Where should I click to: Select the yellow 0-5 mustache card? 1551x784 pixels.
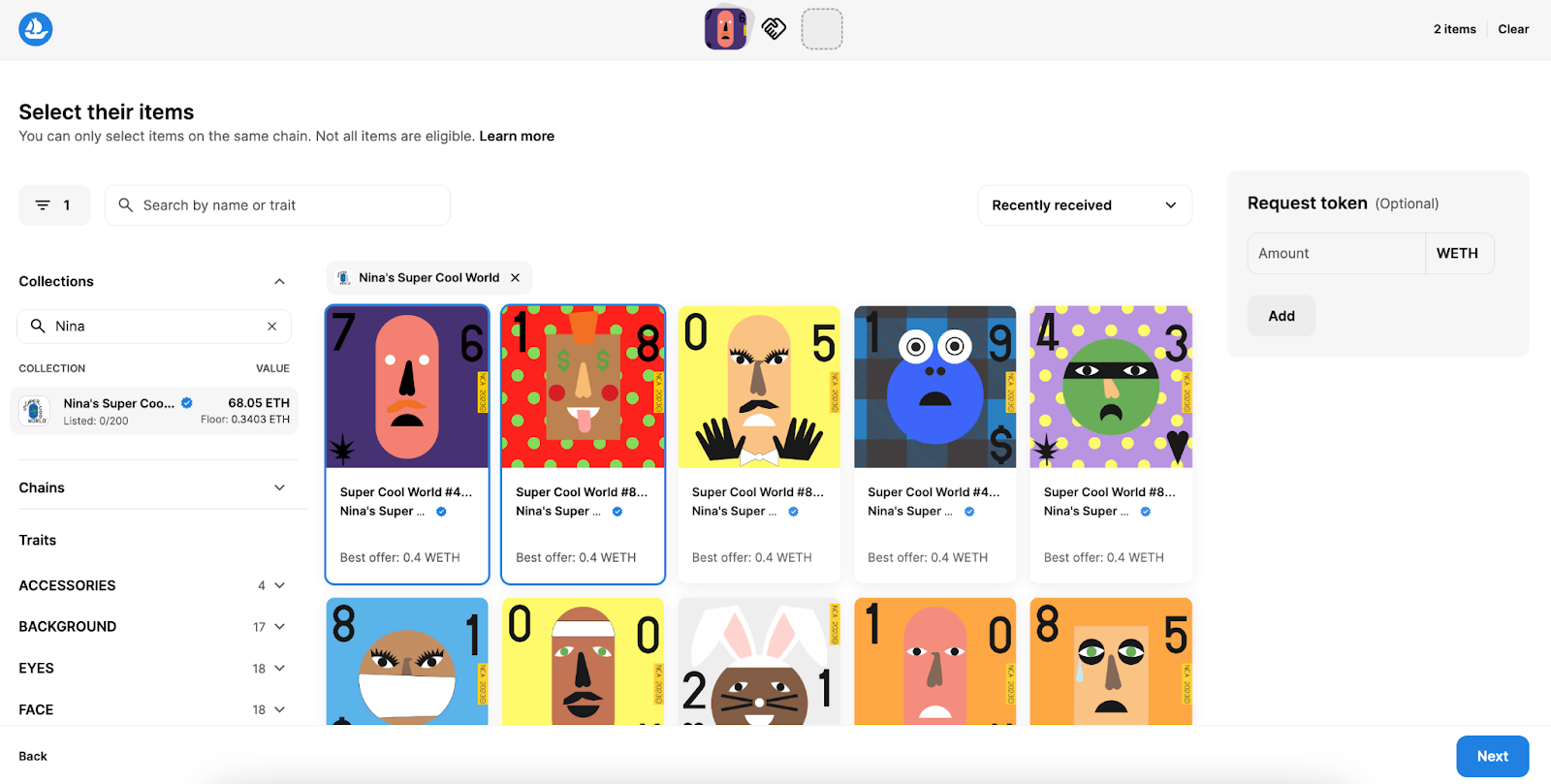click(x=759, y=388)
